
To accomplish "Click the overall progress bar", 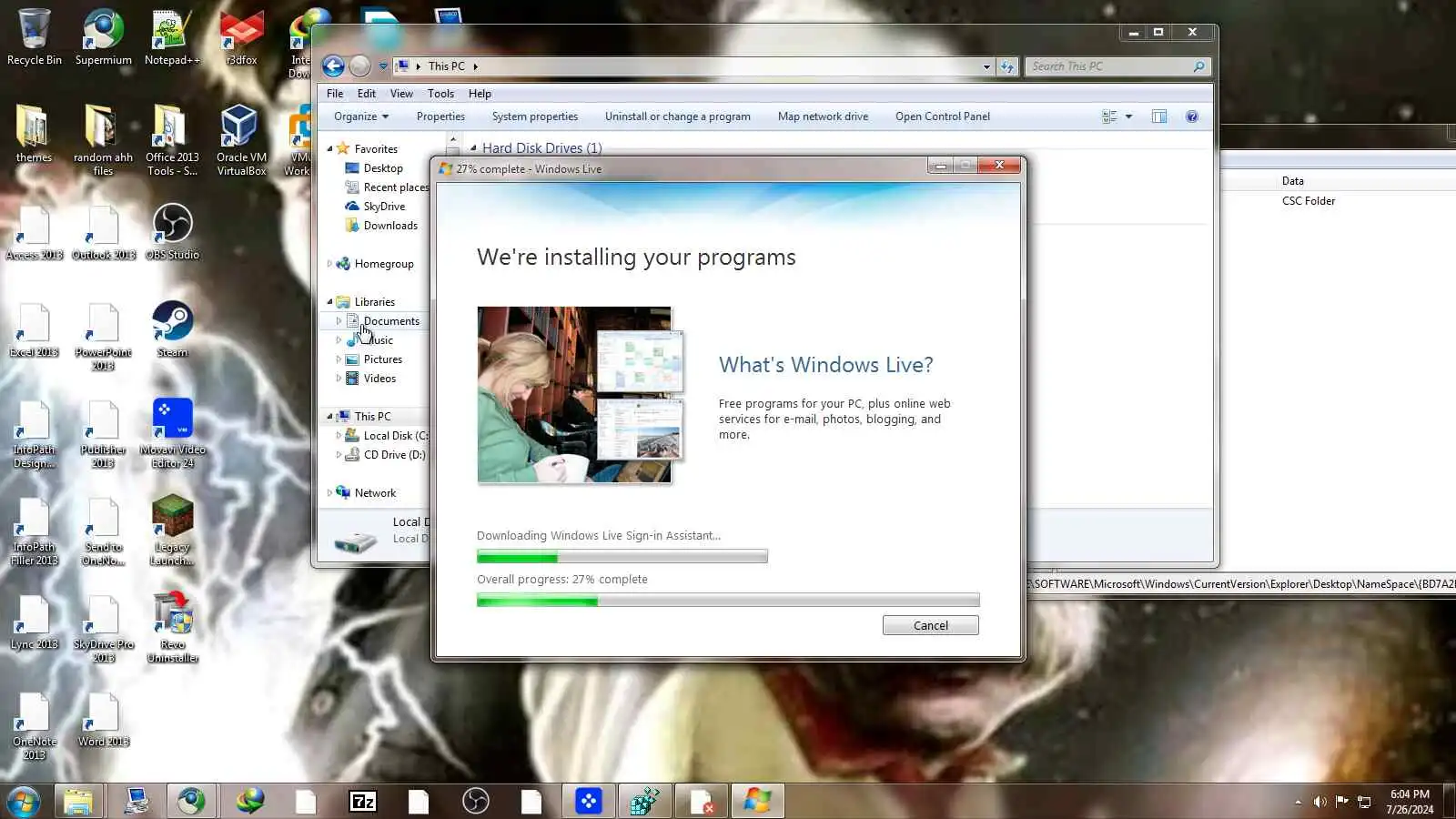I will pos(728,600).
